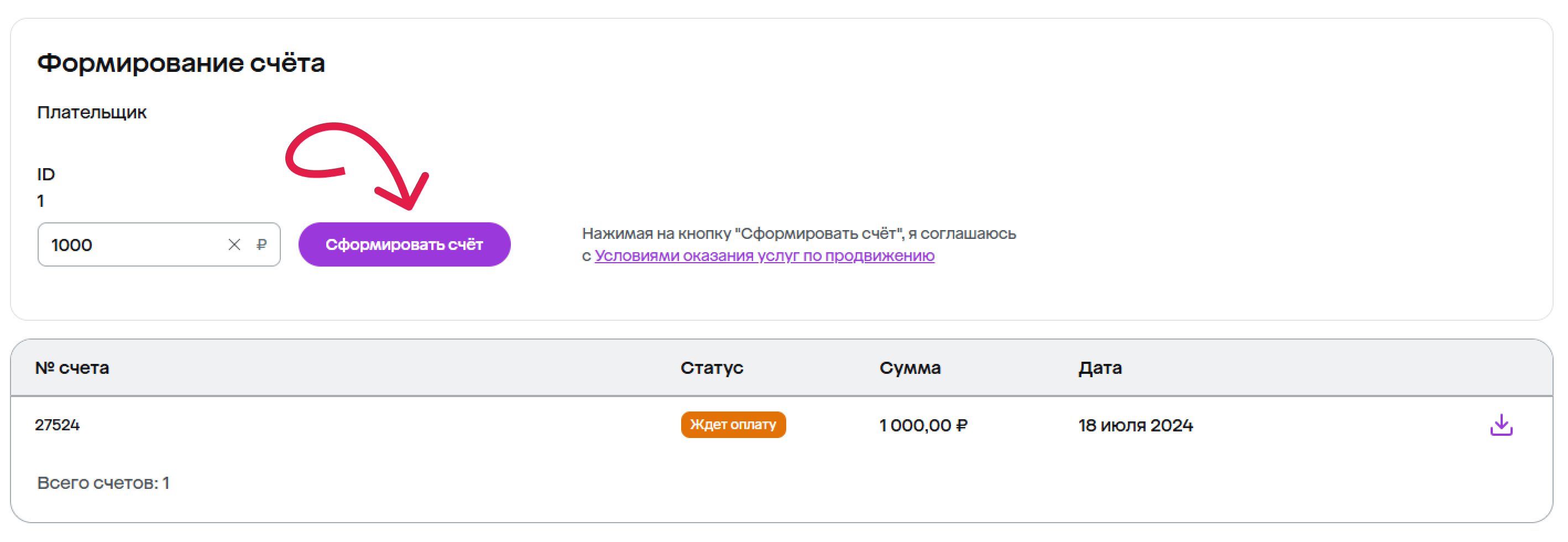
Task: Click the ID label above the value
Action: tap(46, 175)
